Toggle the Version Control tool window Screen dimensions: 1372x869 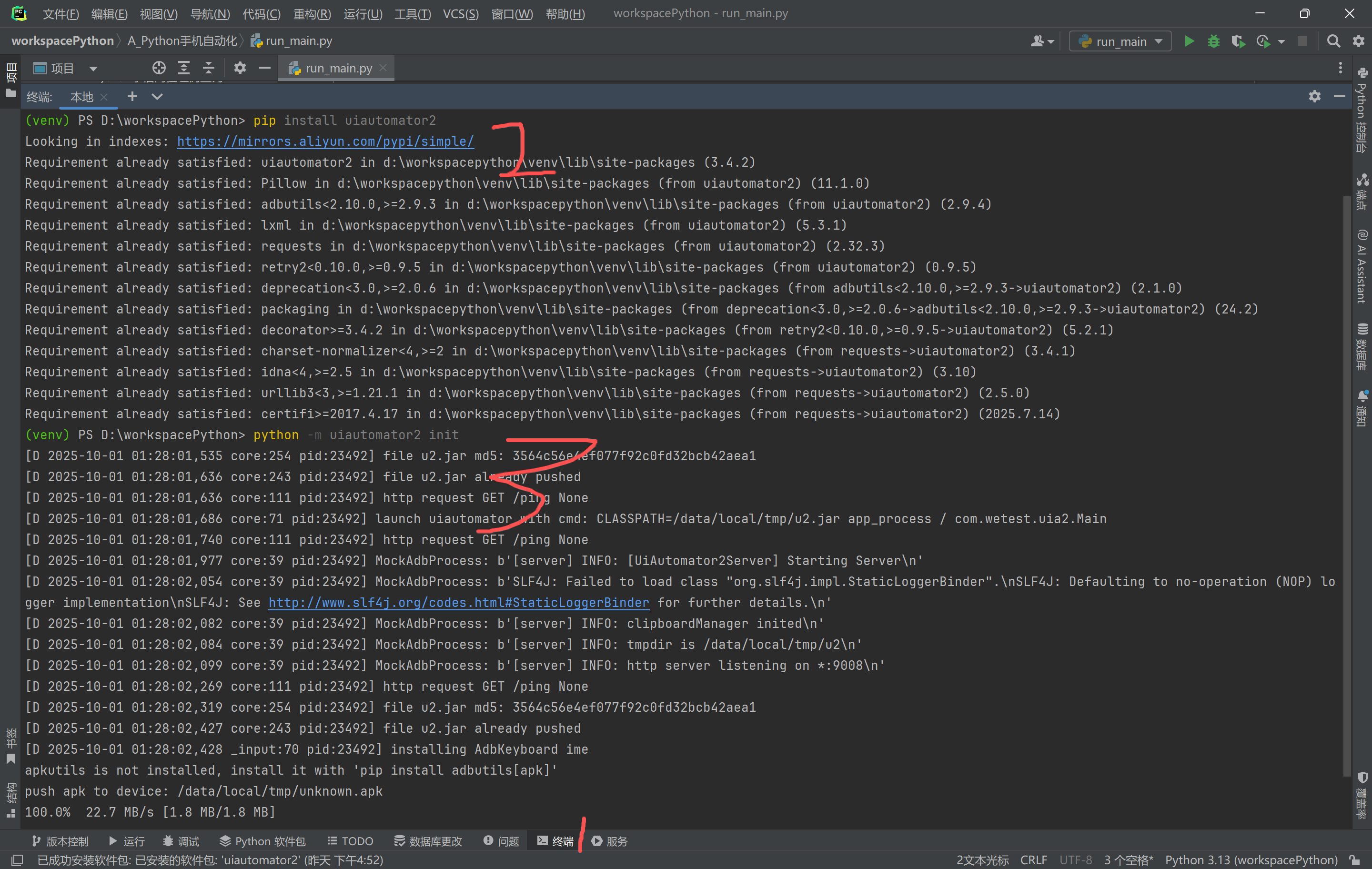click(x=60, y=841)
